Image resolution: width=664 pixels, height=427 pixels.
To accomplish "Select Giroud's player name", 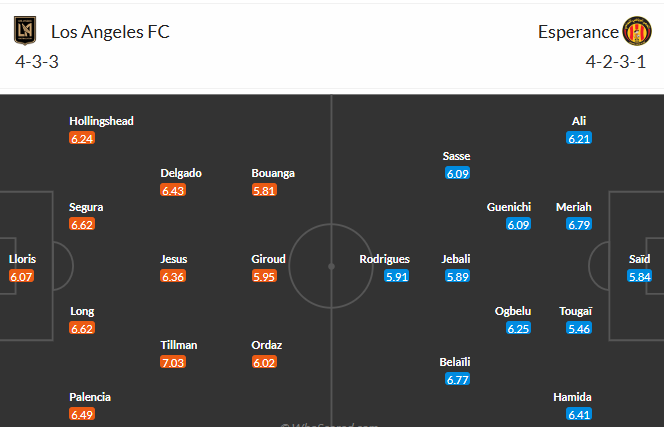I will (x=268, y=259).
